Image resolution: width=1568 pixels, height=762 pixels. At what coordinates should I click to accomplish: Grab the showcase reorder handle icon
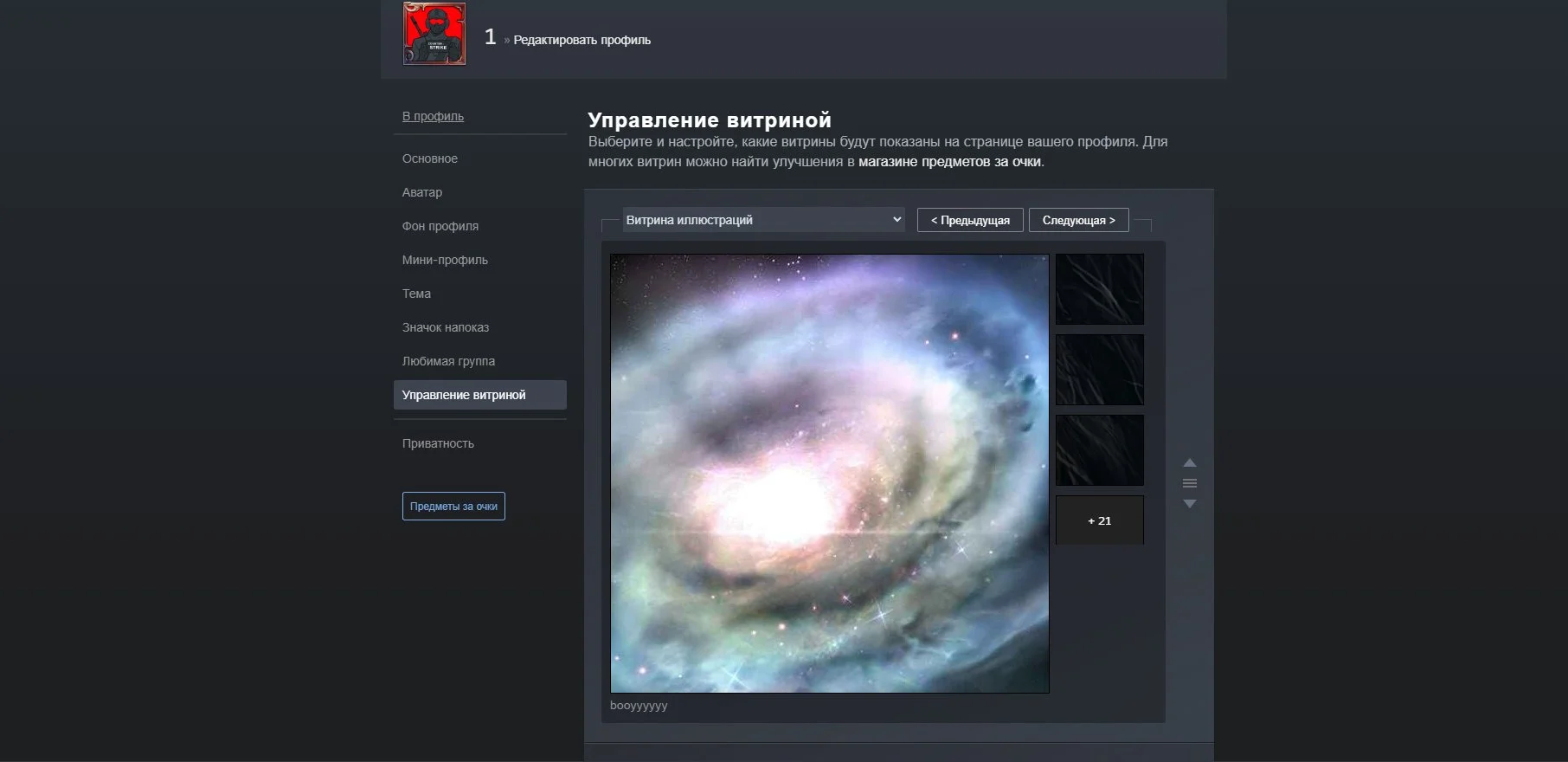(x=1190, y=483)
